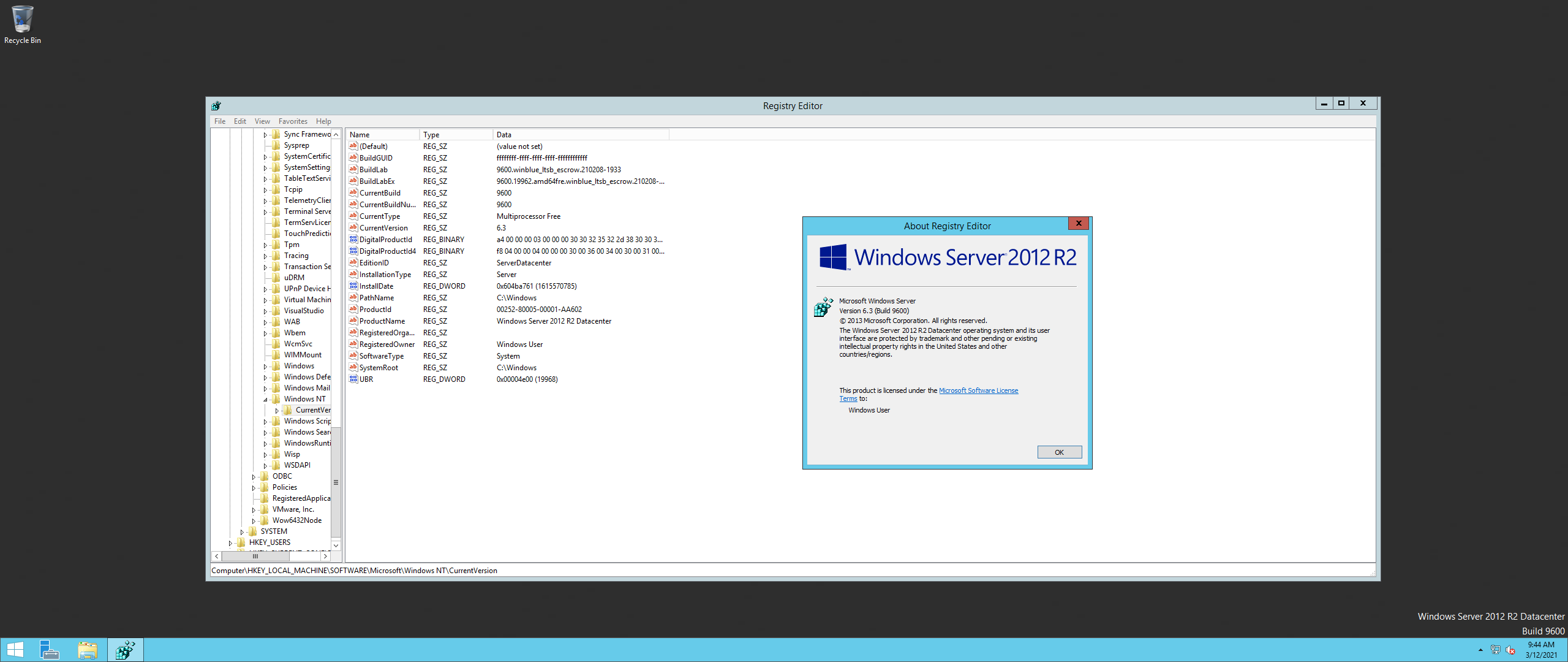Click the network tray icon
1568x662 pixels.
tap(1495, 650)
